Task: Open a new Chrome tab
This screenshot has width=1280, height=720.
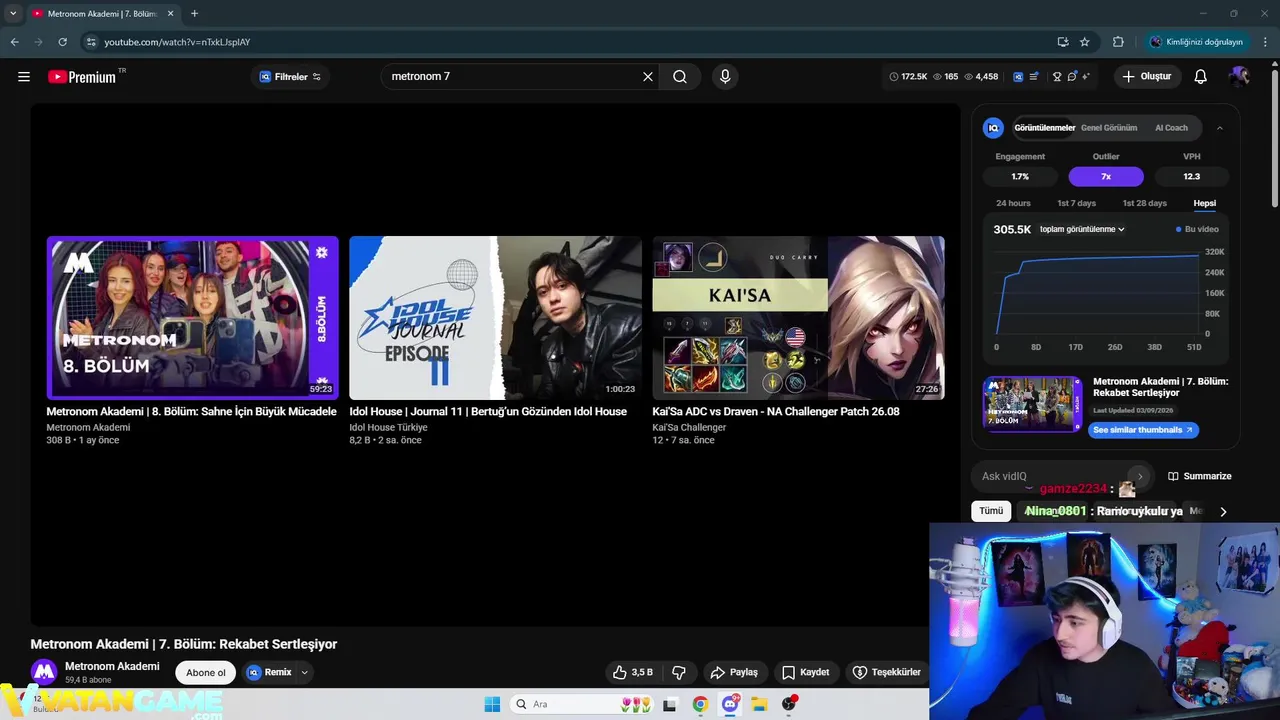Action: [x=194, y=13]
